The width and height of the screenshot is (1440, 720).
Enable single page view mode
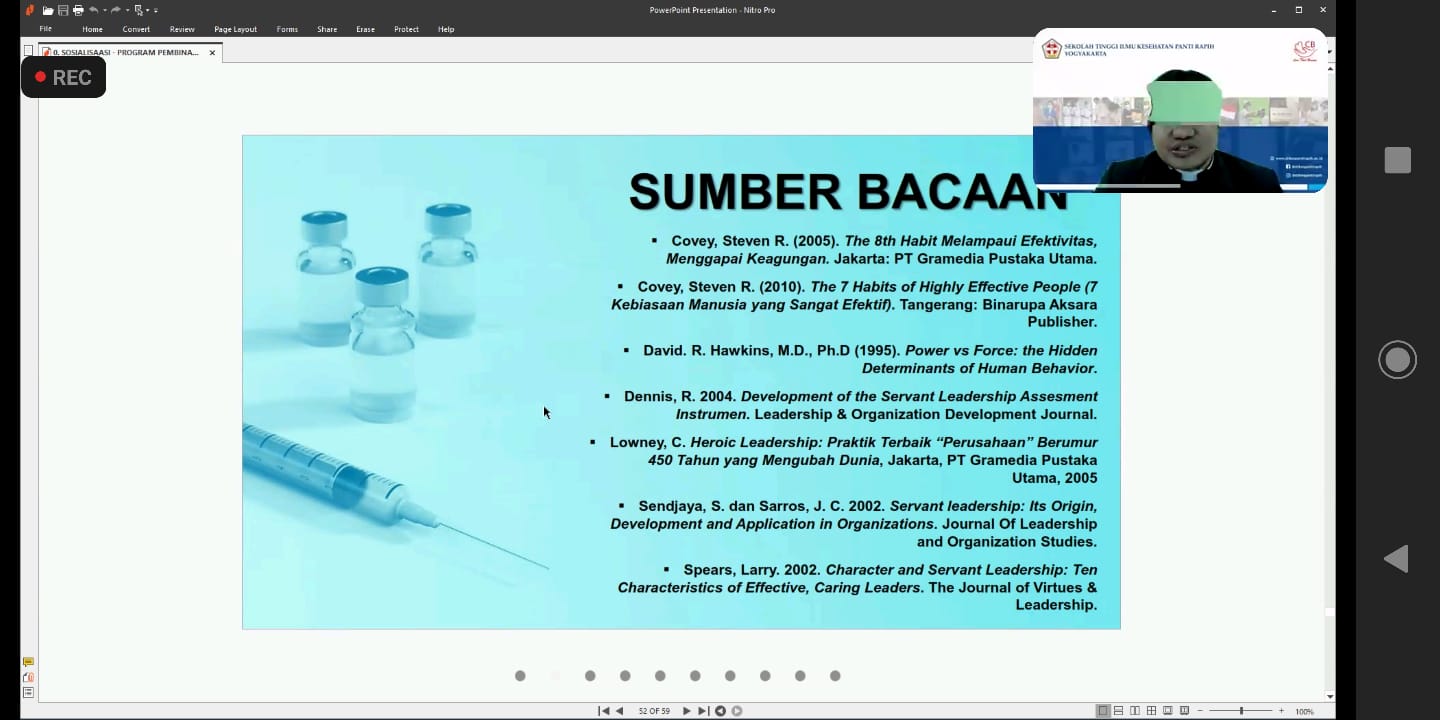[1103, 711]
